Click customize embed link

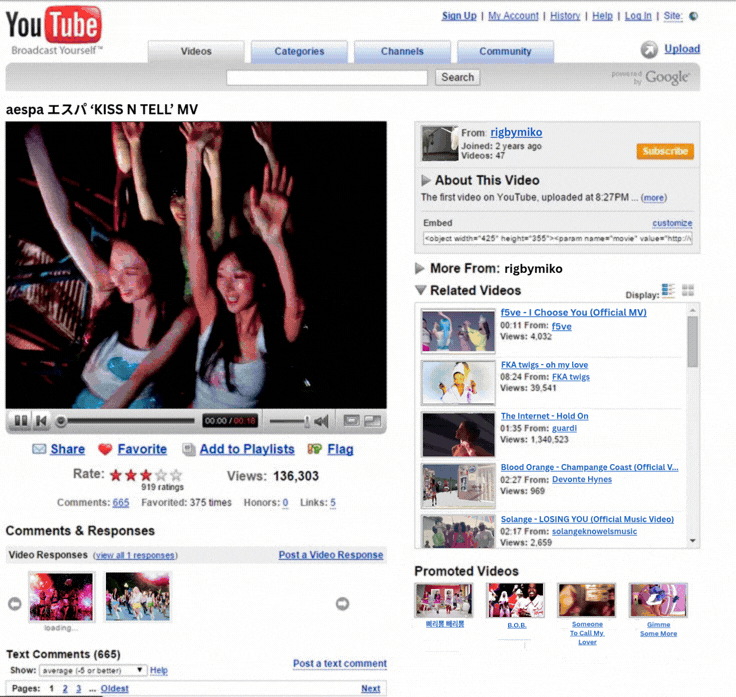tap(672, 223)
